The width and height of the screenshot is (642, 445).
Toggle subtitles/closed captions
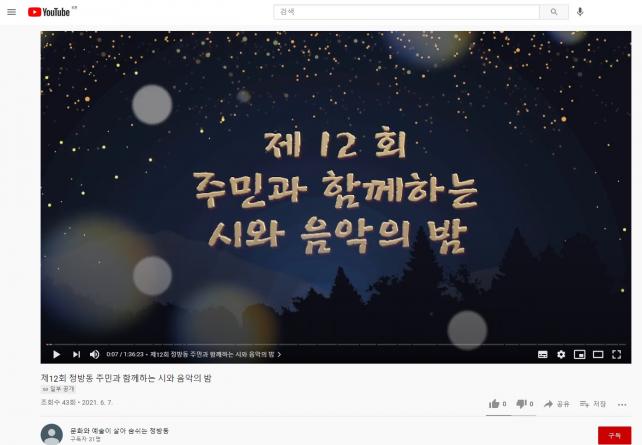pos(543,355)
